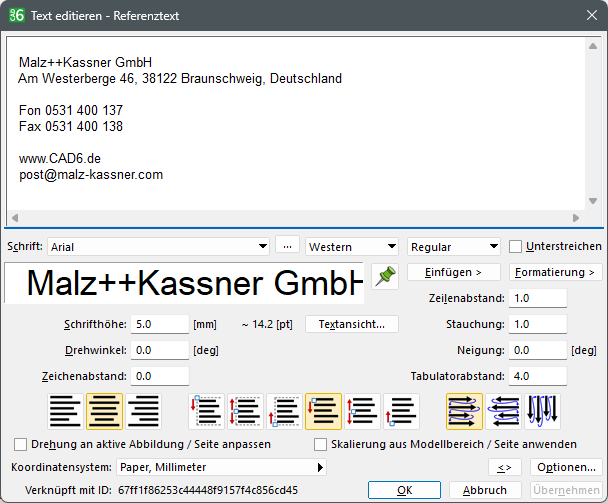Viewport: 608px width, 503px height.
Task: Click into the Tabulatorabstand field
Action: point(538,376)
